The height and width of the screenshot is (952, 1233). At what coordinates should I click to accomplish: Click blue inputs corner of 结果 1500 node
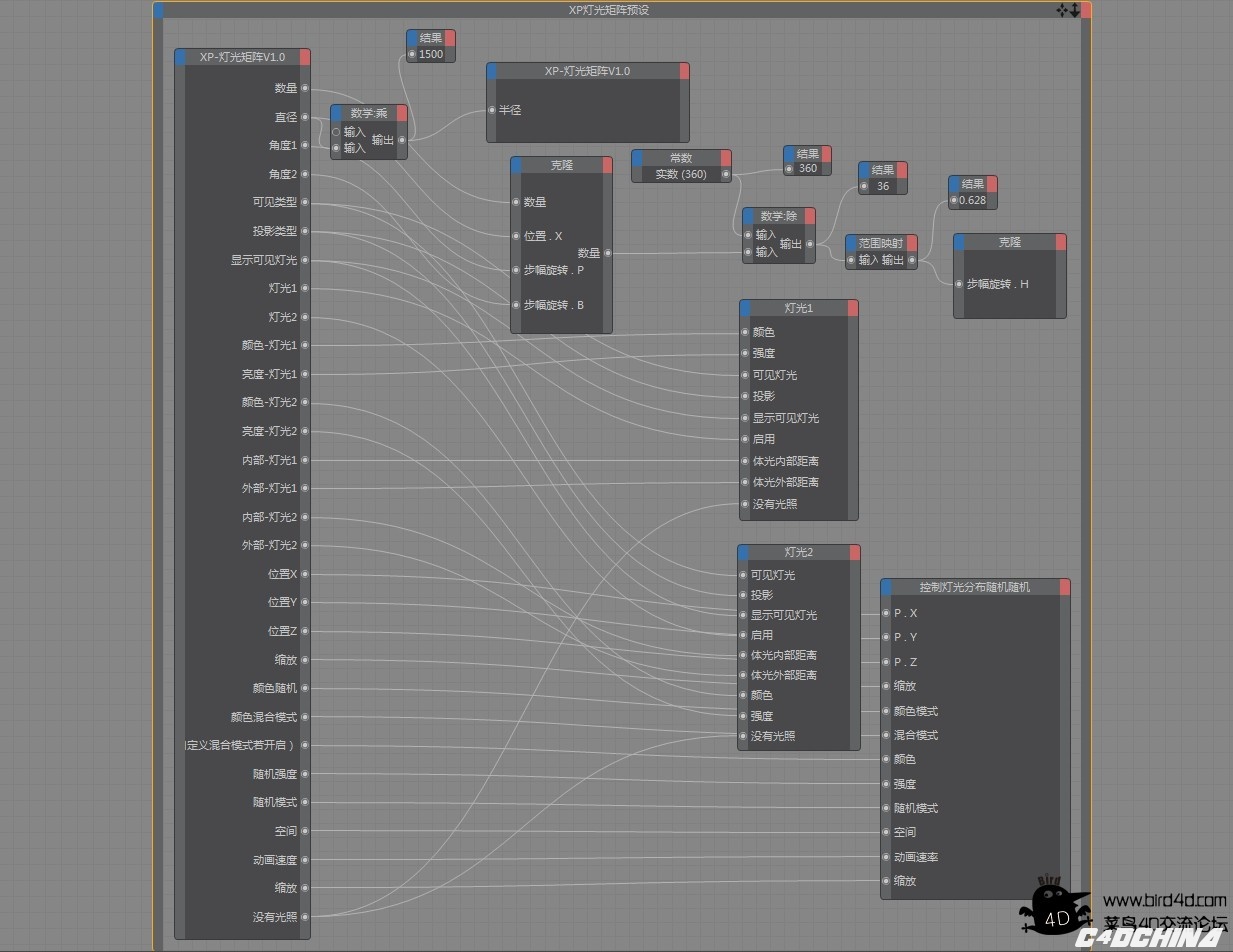[x=412, y=38]
